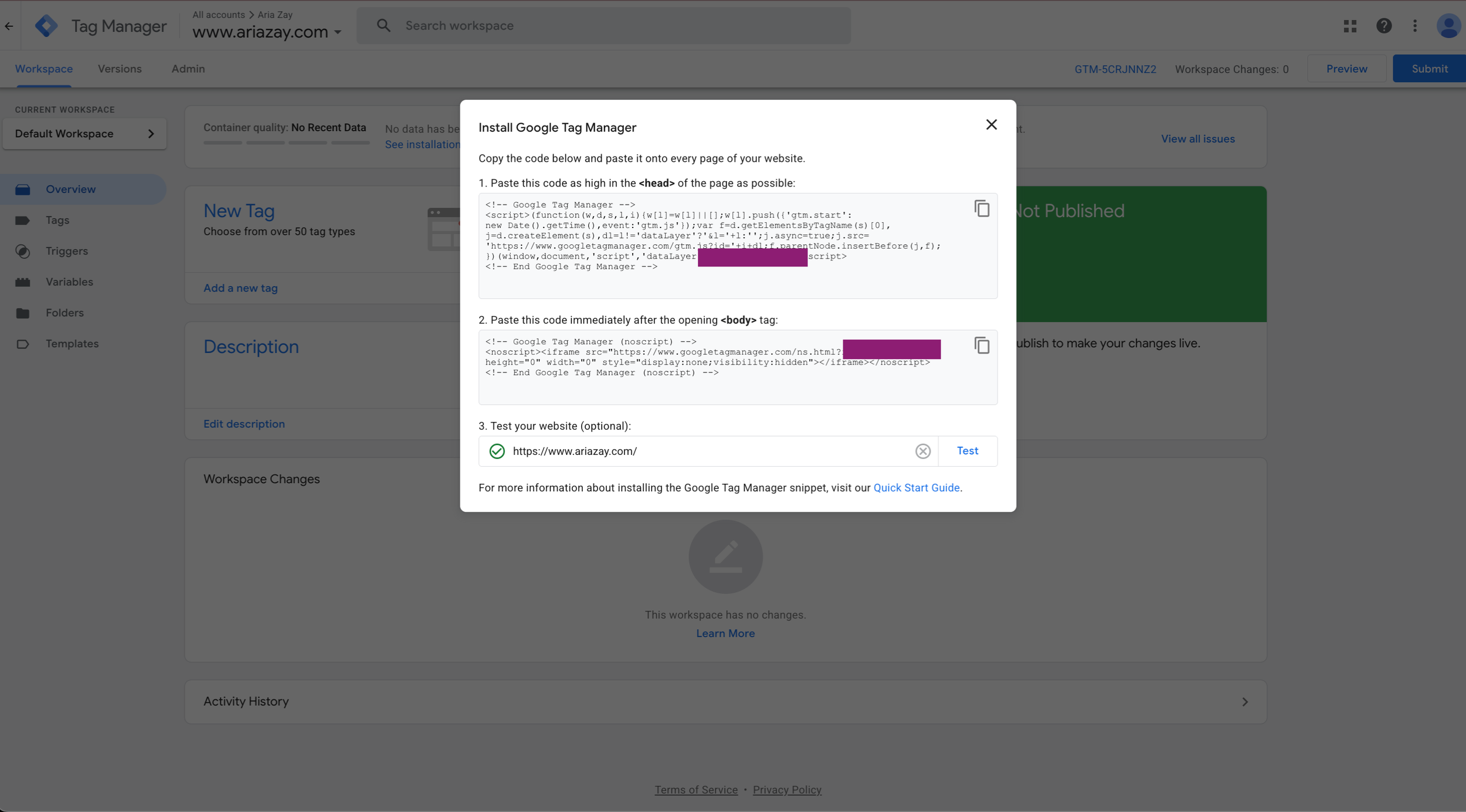Open the Google apps grid
Screen dimensions: 1466x812
point(1350,26)
